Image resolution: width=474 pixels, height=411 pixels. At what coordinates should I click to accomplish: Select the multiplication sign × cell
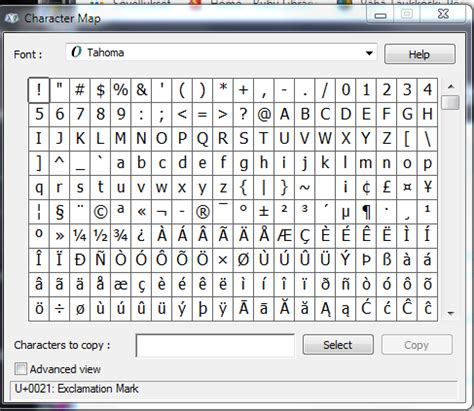(x=223, y=260)
